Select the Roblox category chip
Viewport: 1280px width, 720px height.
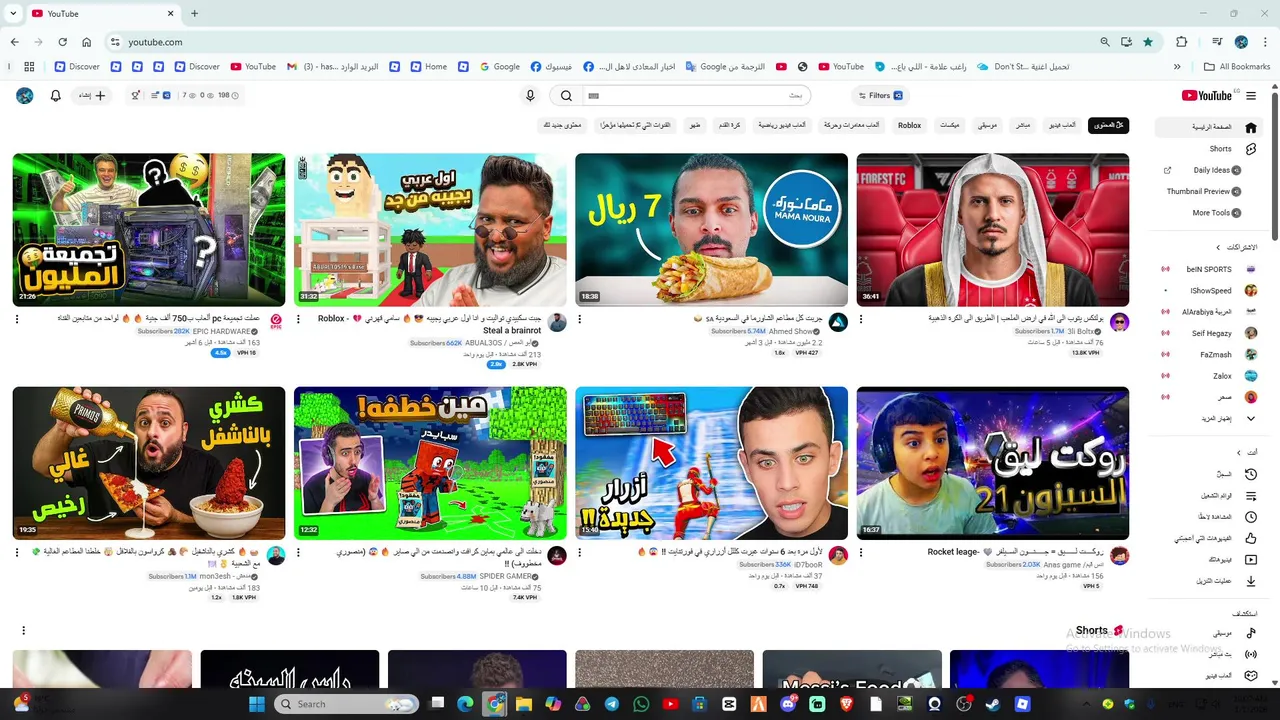909,125
